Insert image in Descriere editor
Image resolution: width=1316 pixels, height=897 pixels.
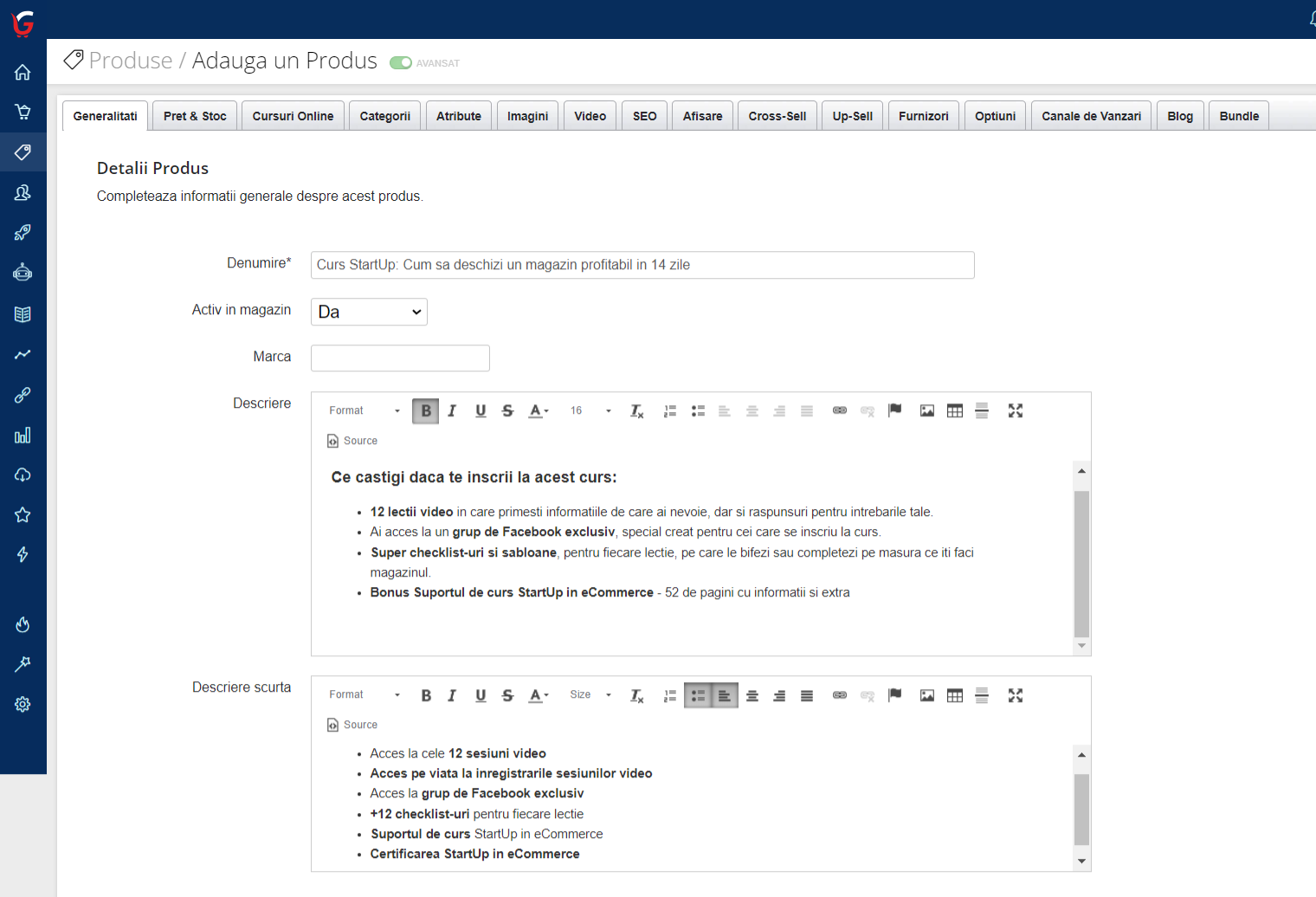click(x=926, y=410)
